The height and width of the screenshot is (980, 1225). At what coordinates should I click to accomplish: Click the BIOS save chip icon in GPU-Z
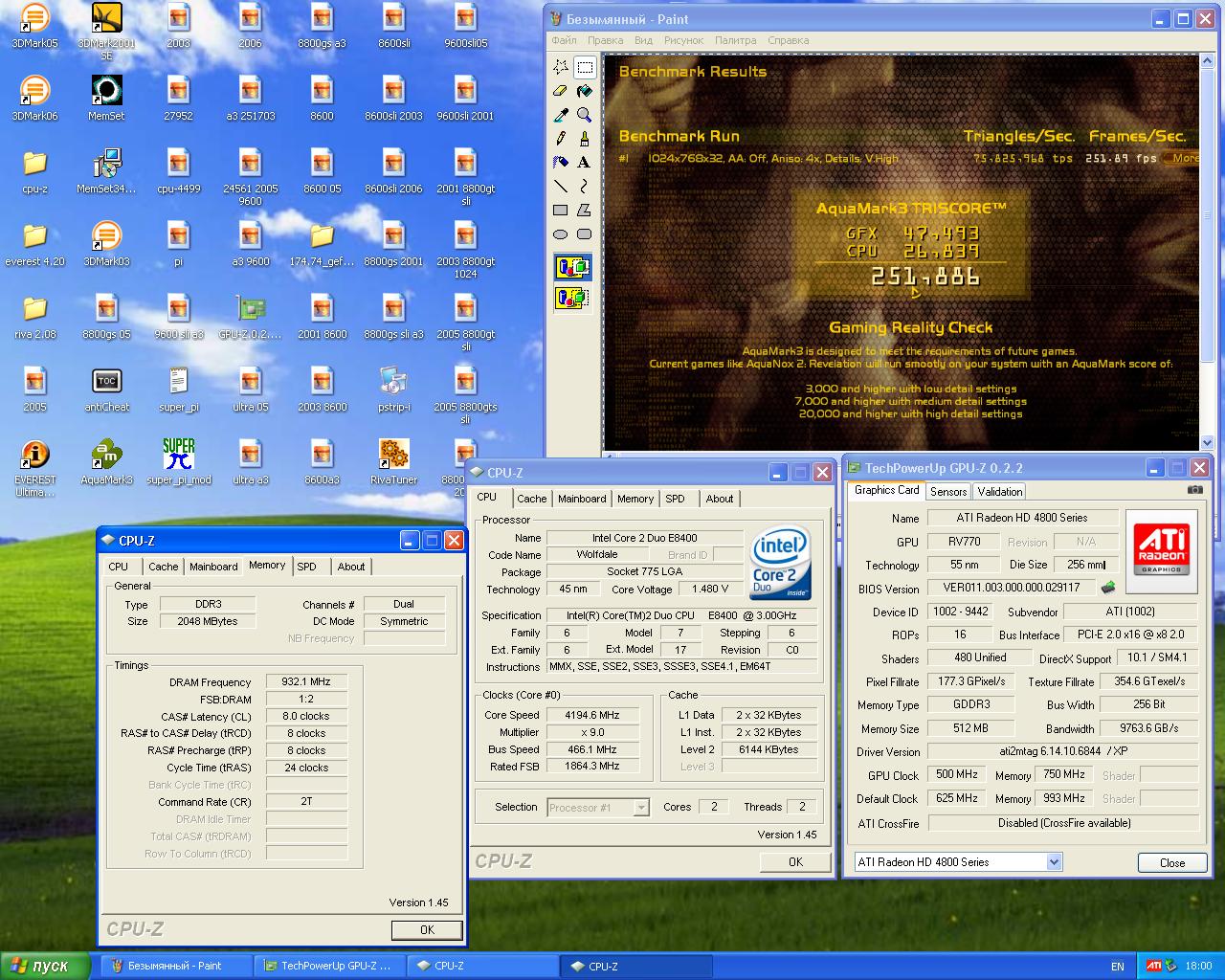(1109, 588)
